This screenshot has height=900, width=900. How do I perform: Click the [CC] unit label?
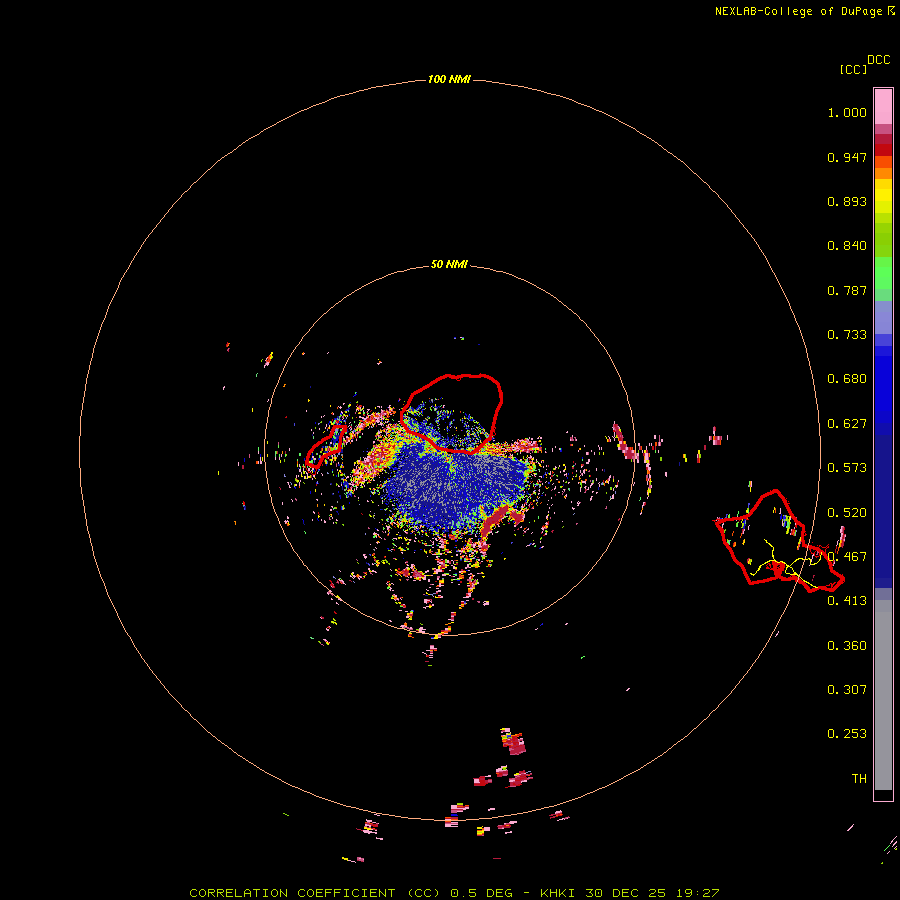click(853, 69)
